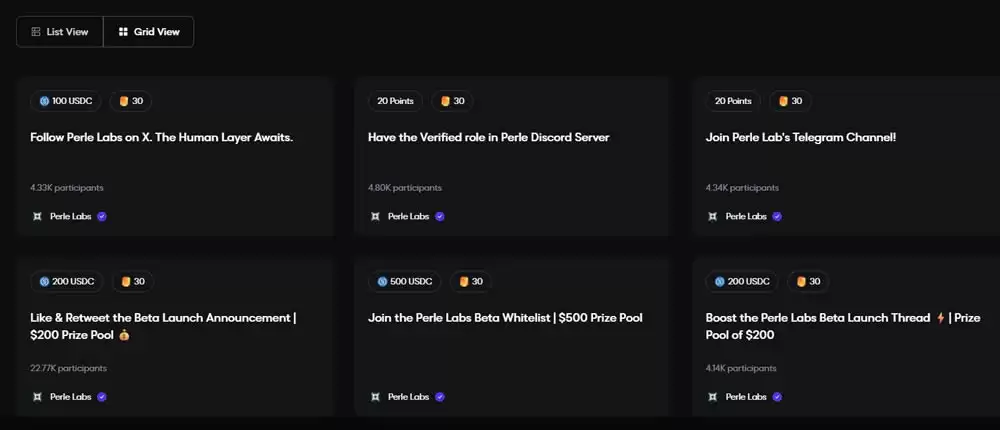1000x430 pixels.
Task: Click the 30 badge on Follow Perle Labs card
Action: click(x=131, y=101)
